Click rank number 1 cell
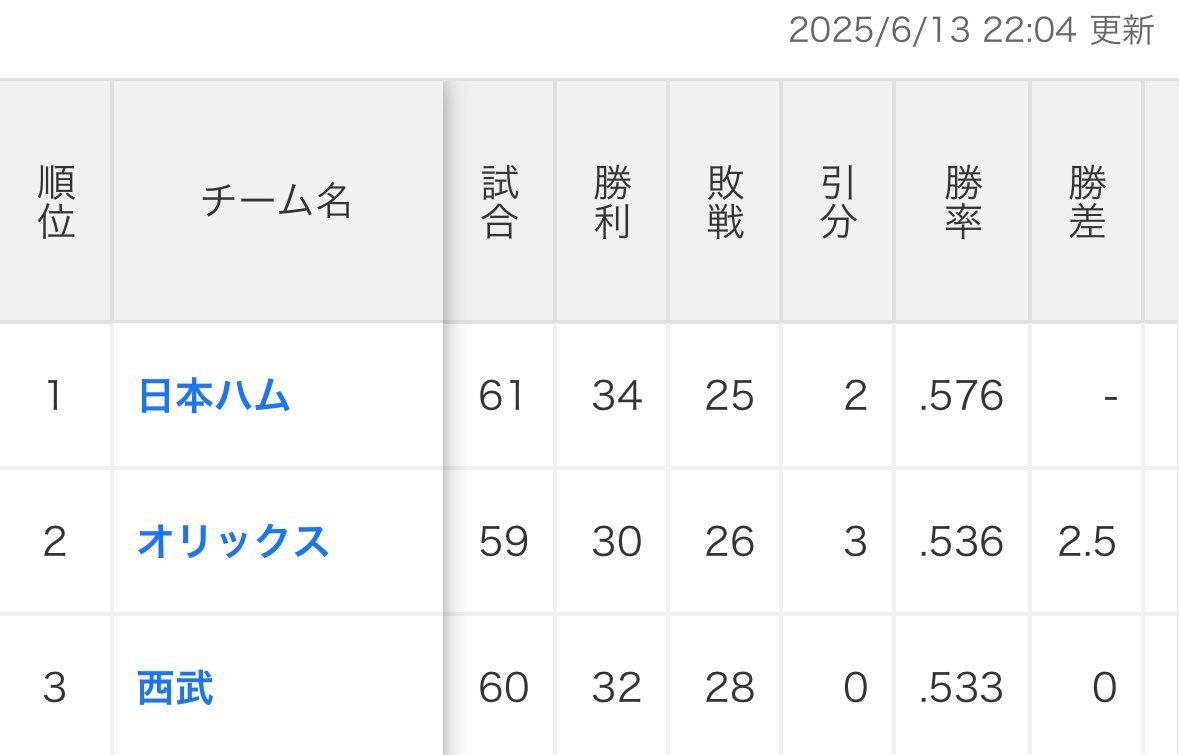Viewport: 1179px width, 755px height. 54,396
